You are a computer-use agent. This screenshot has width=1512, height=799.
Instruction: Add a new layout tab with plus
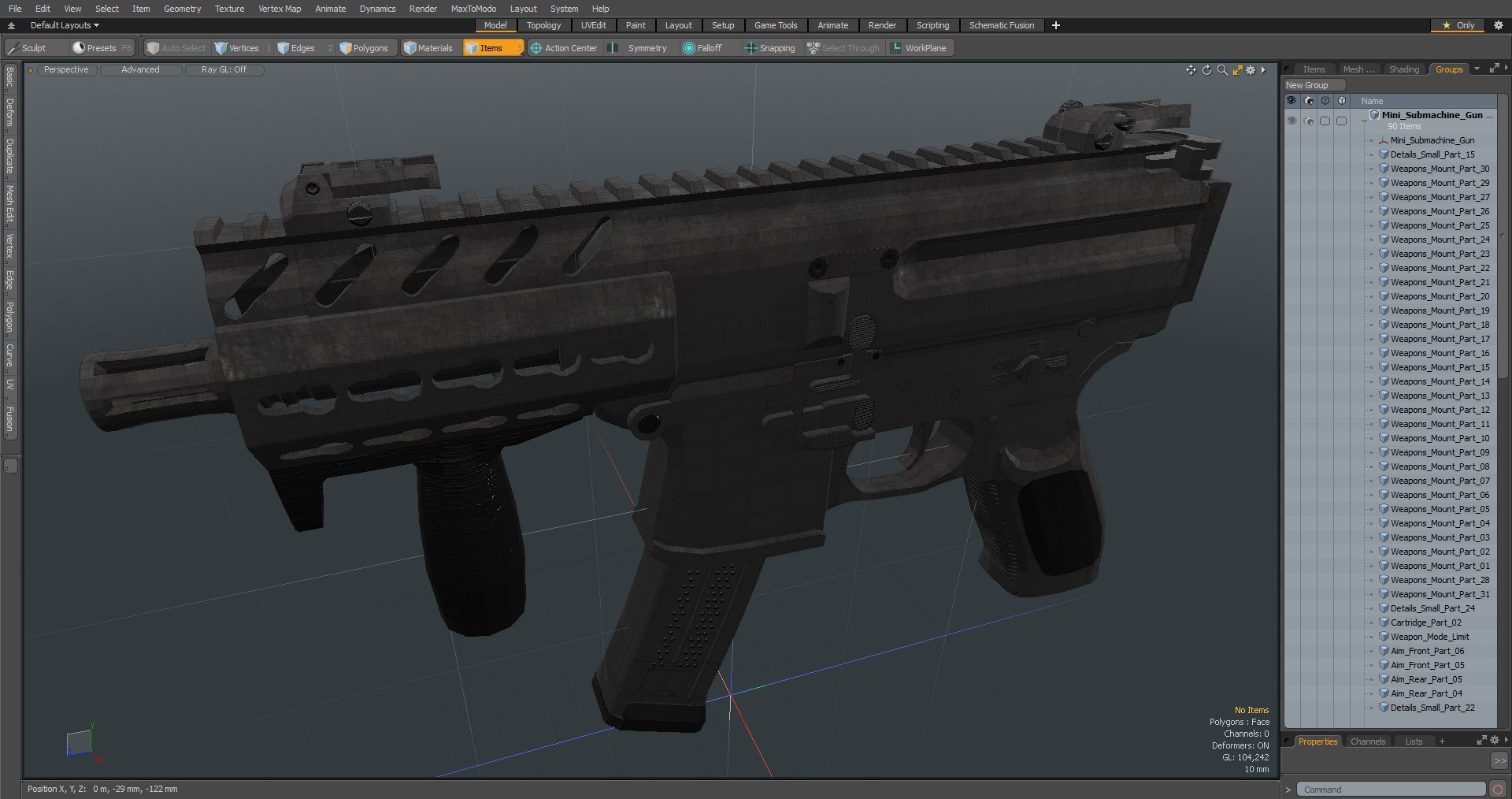point(1056,25)
